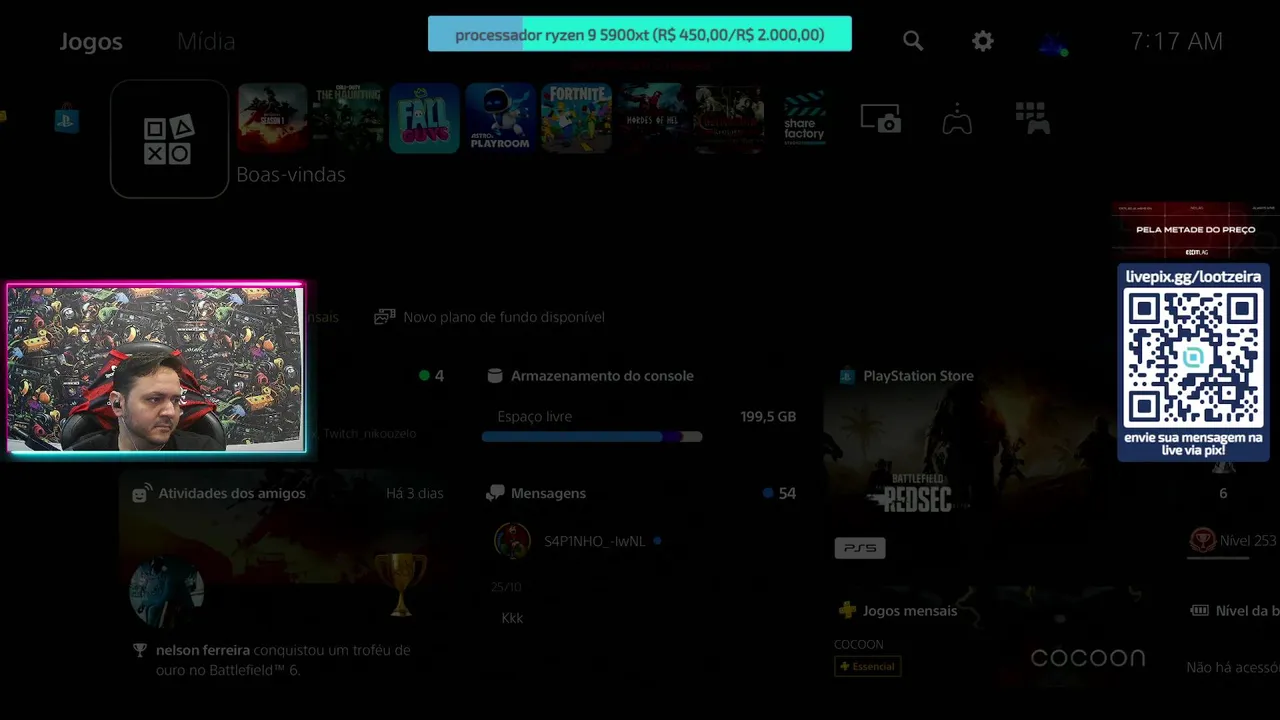Image resolution: width=1280 pixels, height=720 pixels.
Task: Open the Remote Play controller icon
Action: 957,120
